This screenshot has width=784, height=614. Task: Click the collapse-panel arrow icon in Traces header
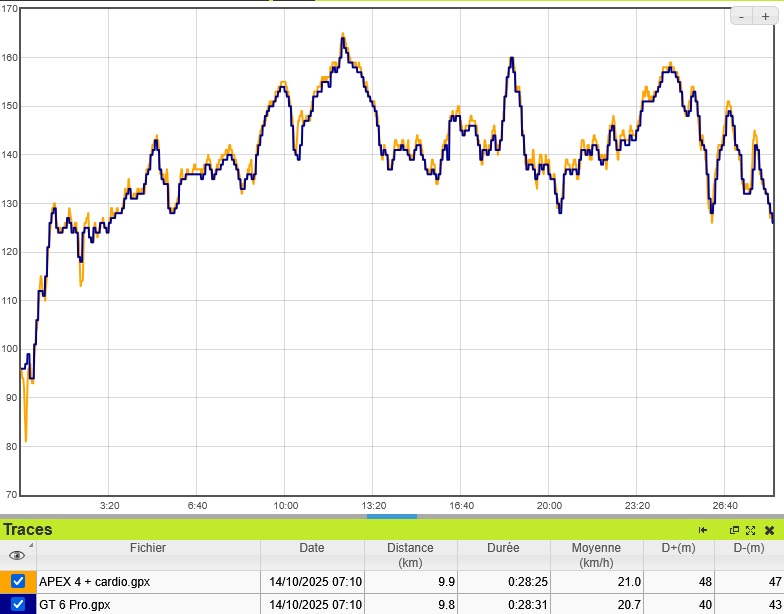(703, 530)
